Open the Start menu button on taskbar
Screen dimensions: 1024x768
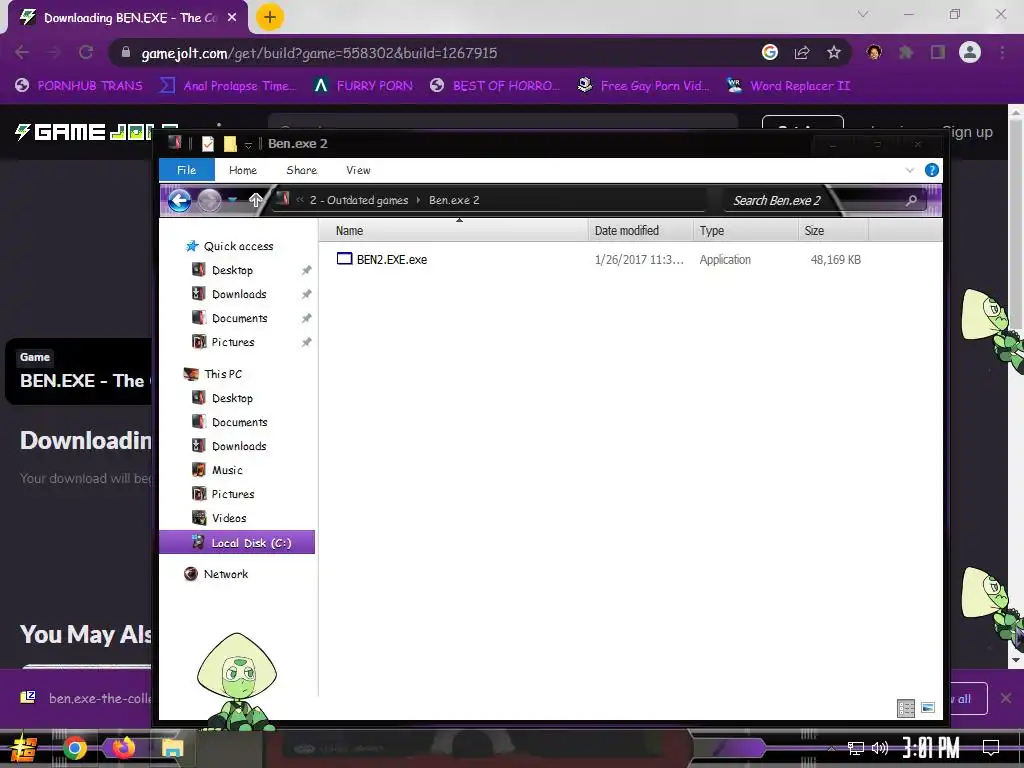[23, 748]
